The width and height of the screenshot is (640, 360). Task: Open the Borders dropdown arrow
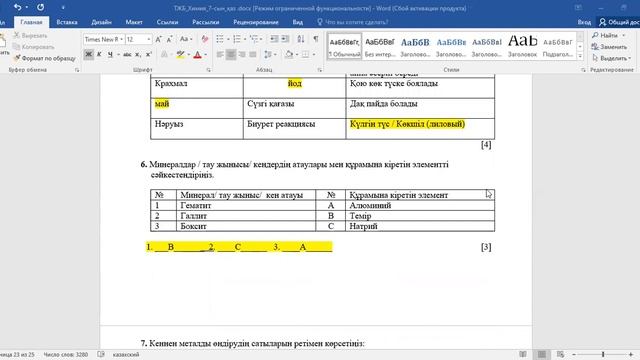click(314, 54)
